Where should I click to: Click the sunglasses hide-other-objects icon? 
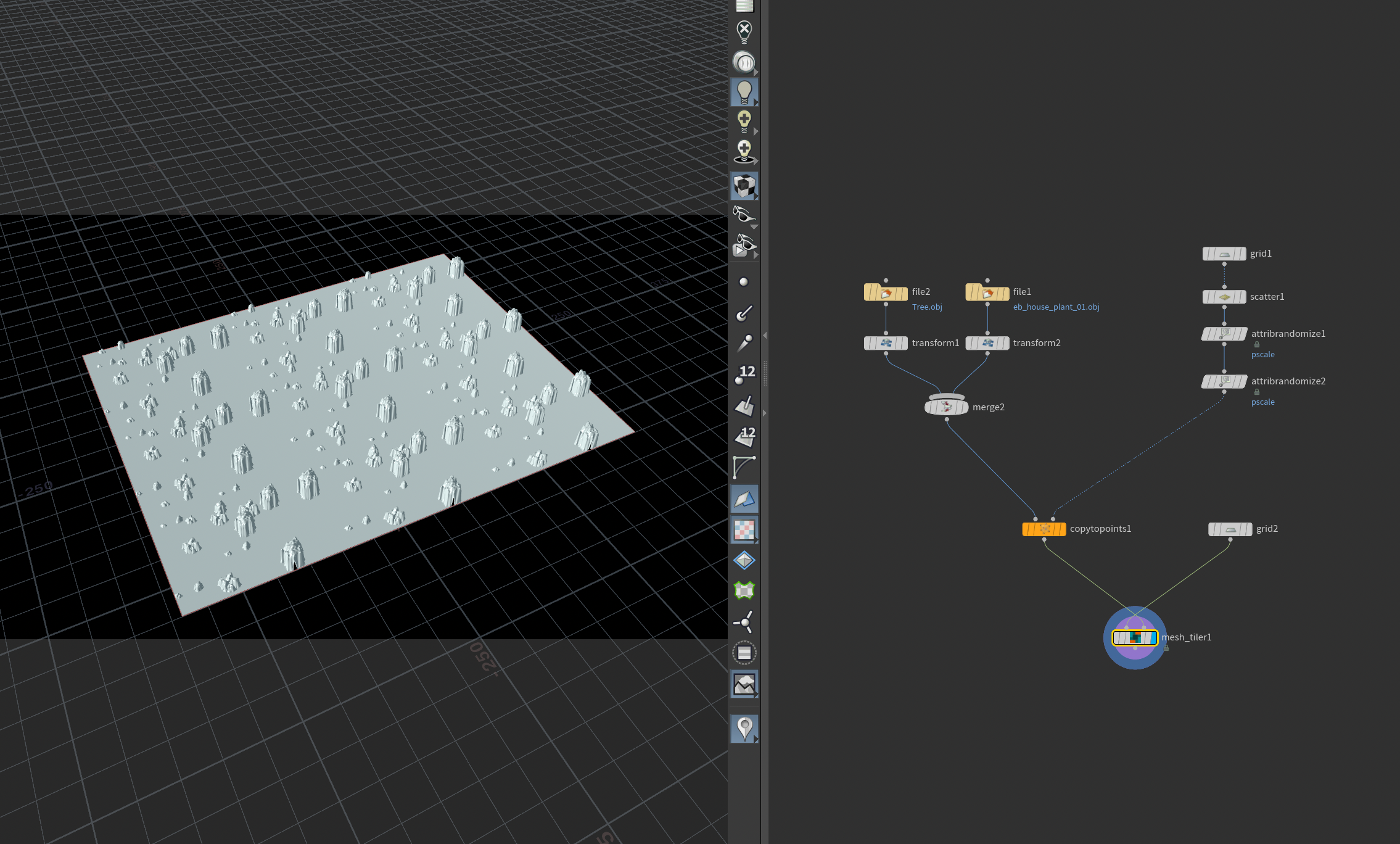744,216
